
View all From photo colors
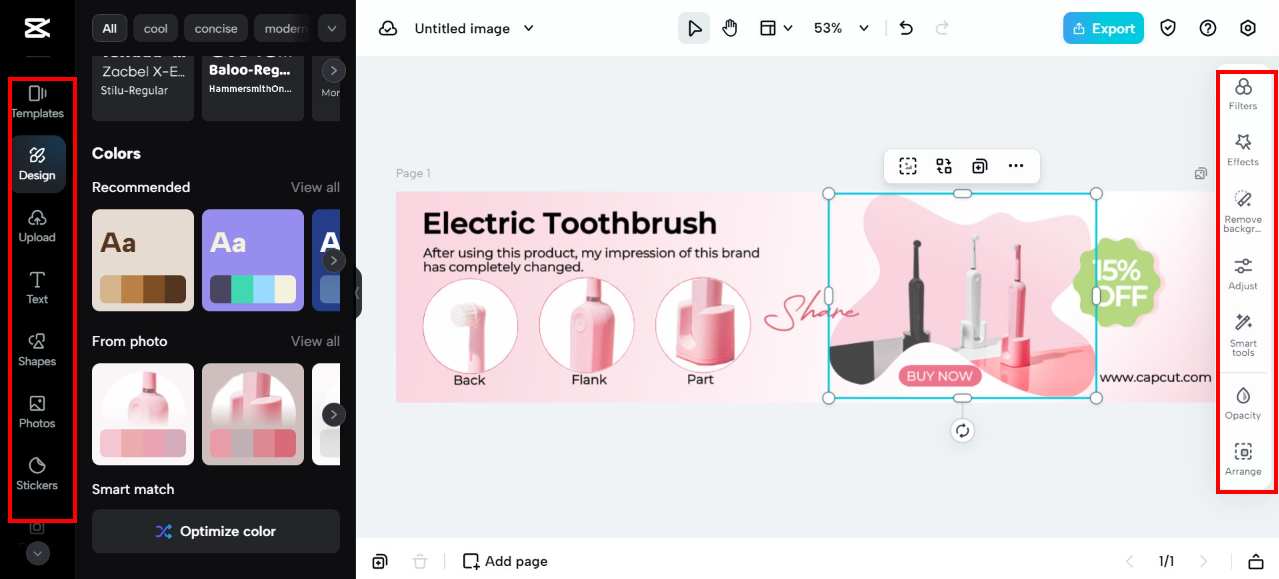pyautogui.click(x=315, y=341)
